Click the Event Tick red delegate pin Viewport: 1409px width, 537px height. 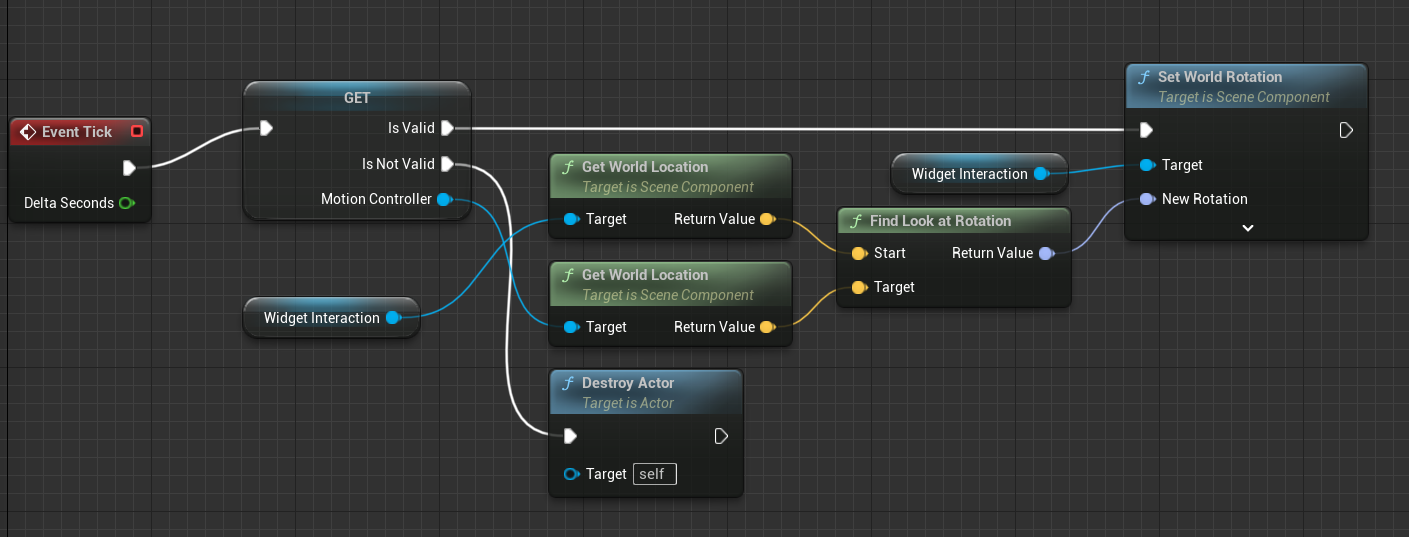coord(137,131)
